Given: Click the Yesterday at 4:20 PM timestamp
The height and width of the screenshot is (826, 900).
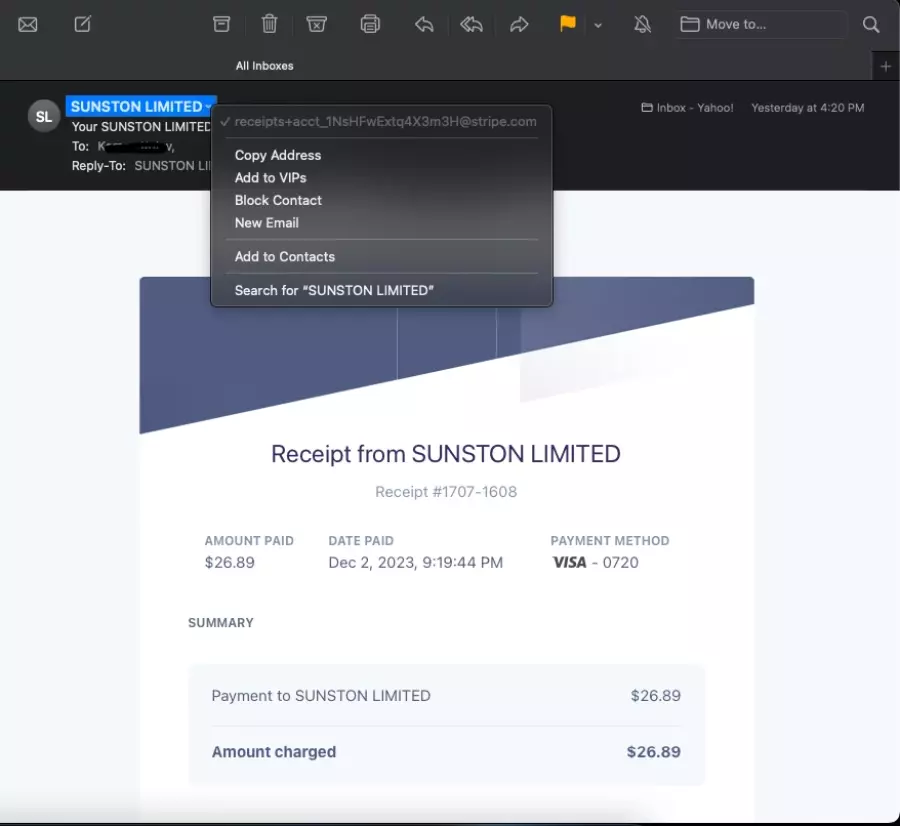Looking at the screenshot, I should coord(808,108).
